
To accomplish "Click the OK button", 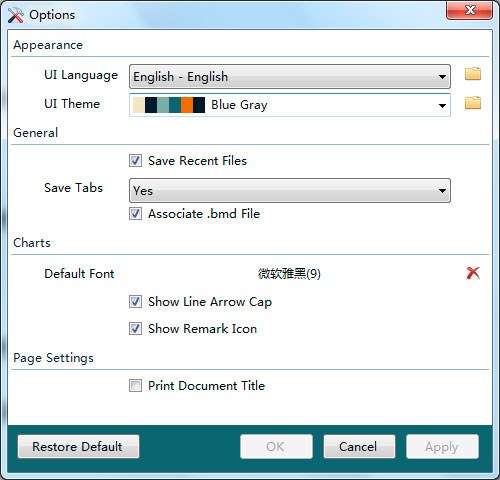I will [x=276, y=446].
